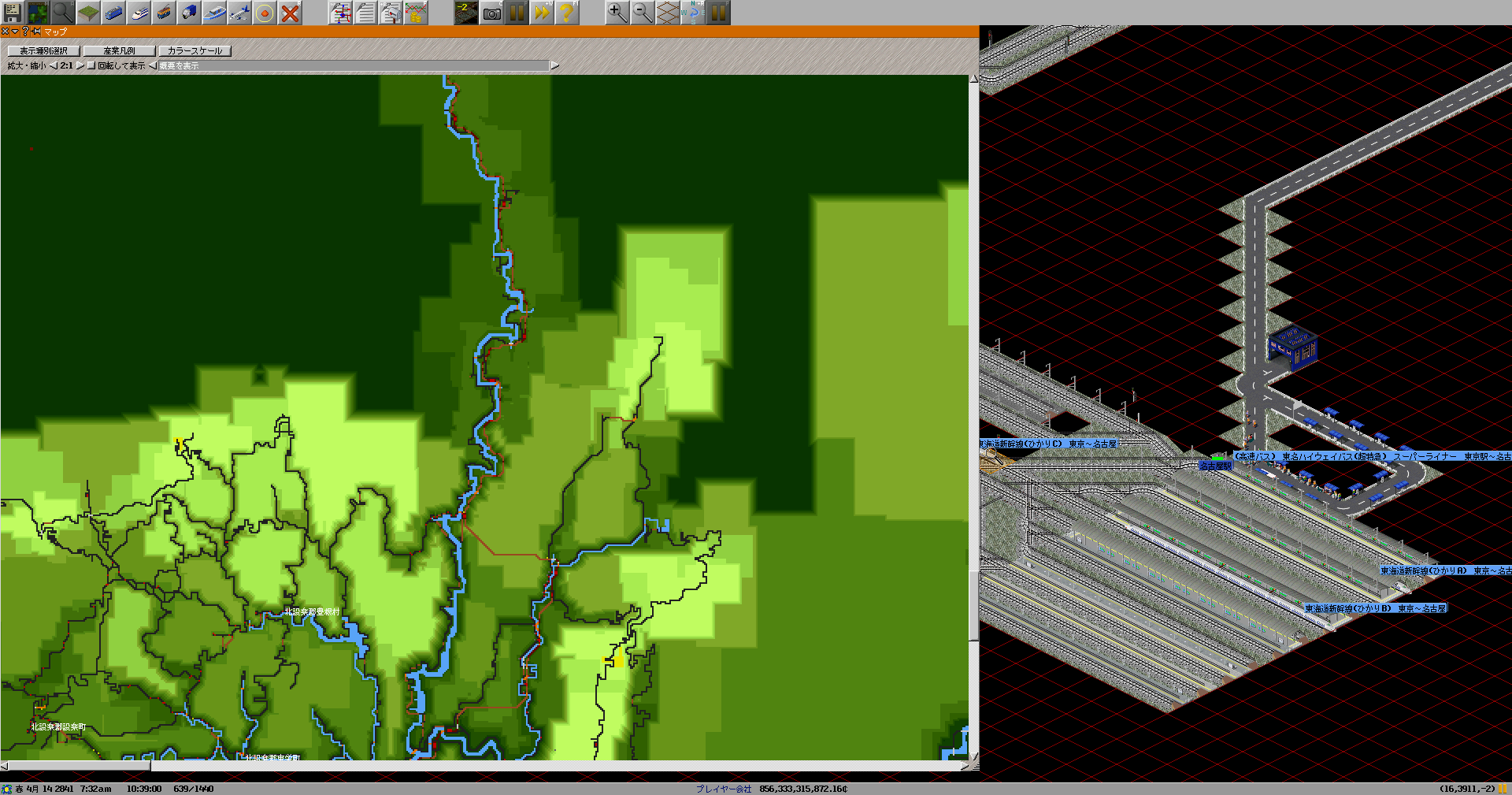1512x795 pixels.
Task: Open the tram construction tools
Action: pyautogui.click(x=164, y=13)
